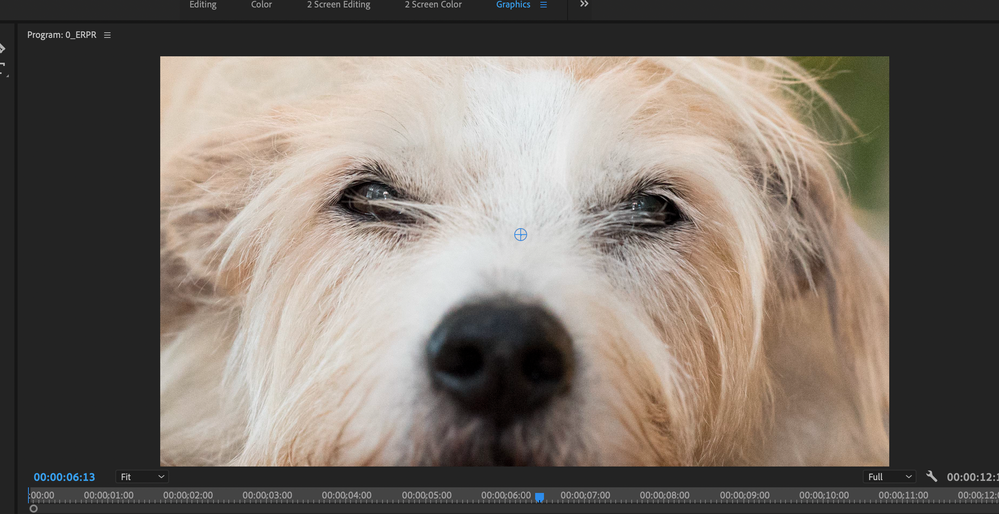Open the Full playback resolution dropdown

[889, 476]
